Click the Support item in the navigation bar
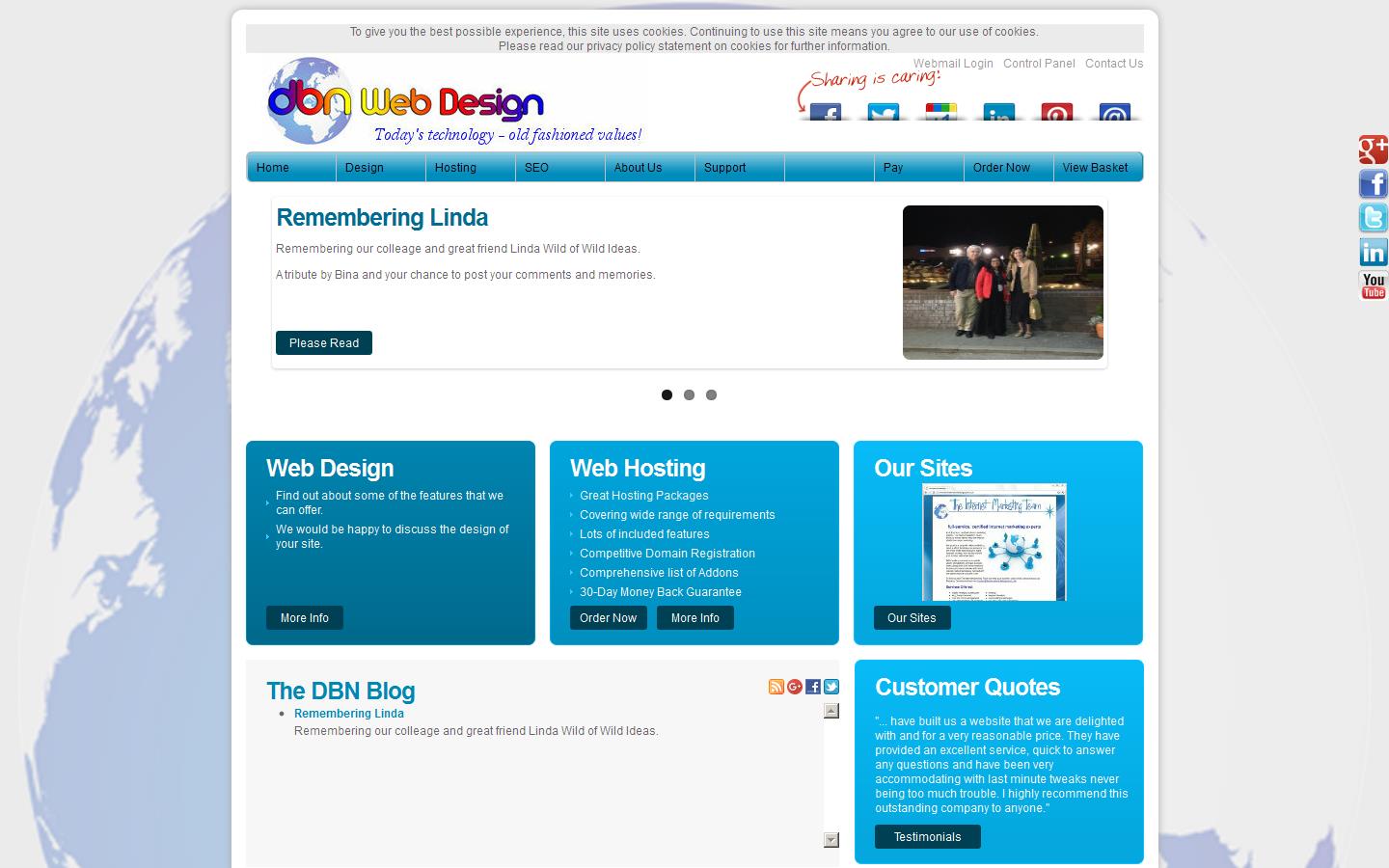The image size is (1389, 868). [724, 167]
